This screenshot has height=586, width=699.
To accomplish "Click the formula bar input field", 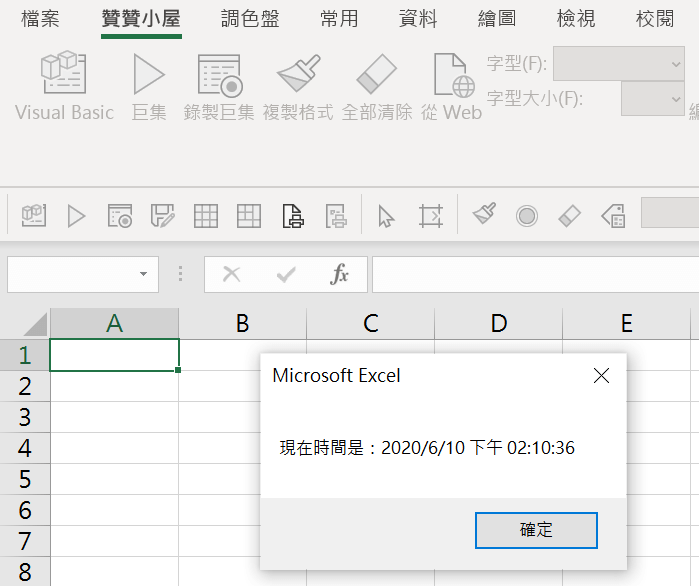I will click(535, 275).
